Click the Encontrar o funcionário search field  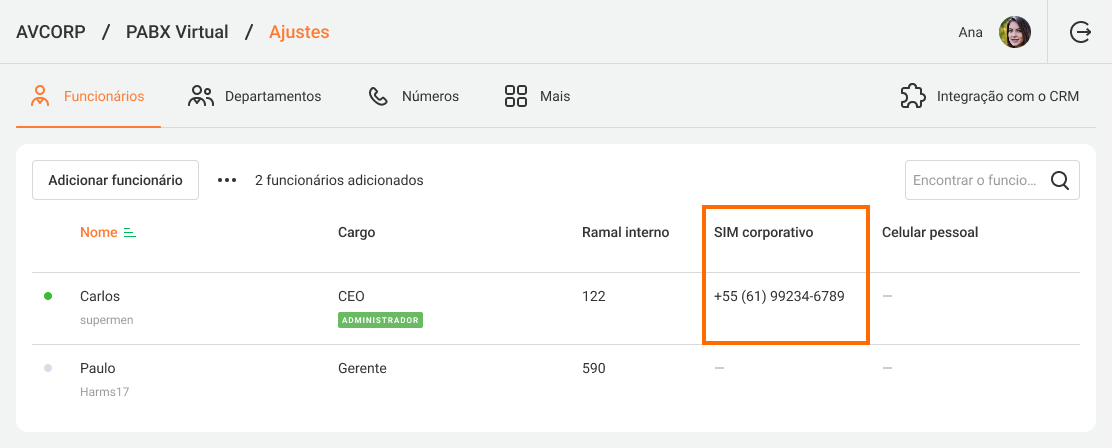[x=975, y=180]
